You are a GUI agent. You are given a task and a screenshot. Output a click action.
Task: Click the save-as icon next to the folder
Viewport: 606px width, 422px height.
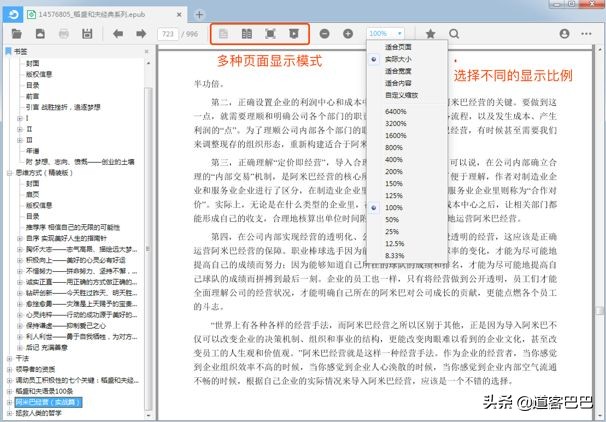pyautogui.click(x=40, y=34)
